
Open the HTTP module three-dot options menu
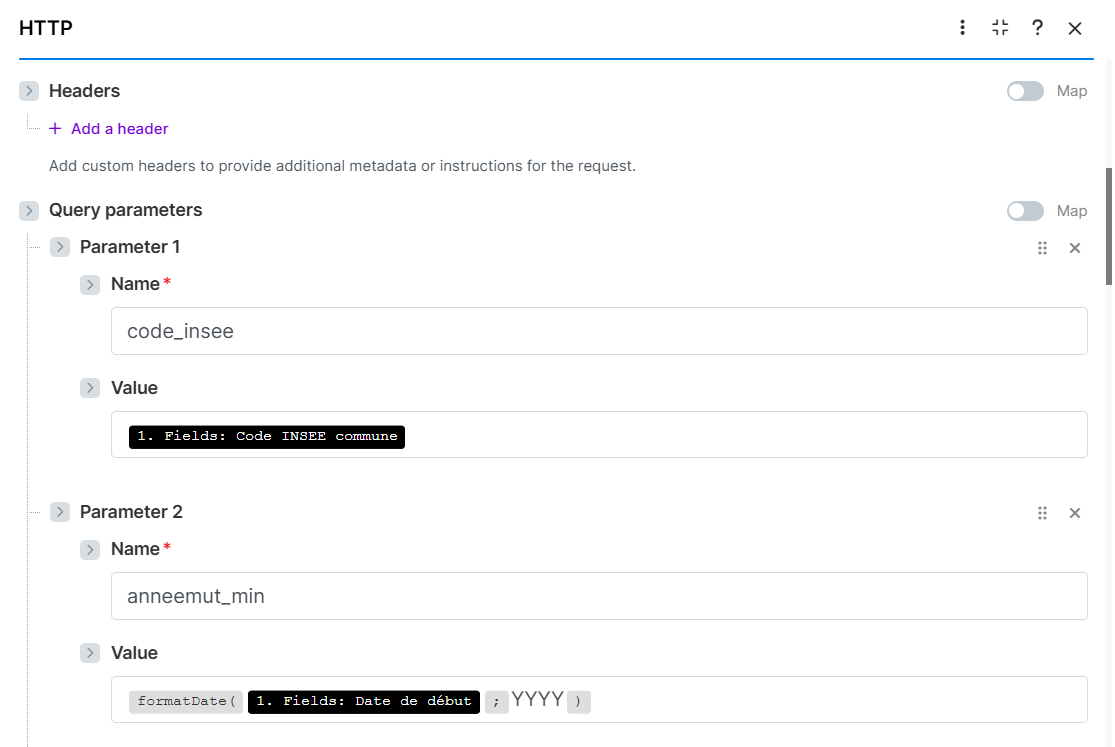pyautogui.click(x=962, y=28)
